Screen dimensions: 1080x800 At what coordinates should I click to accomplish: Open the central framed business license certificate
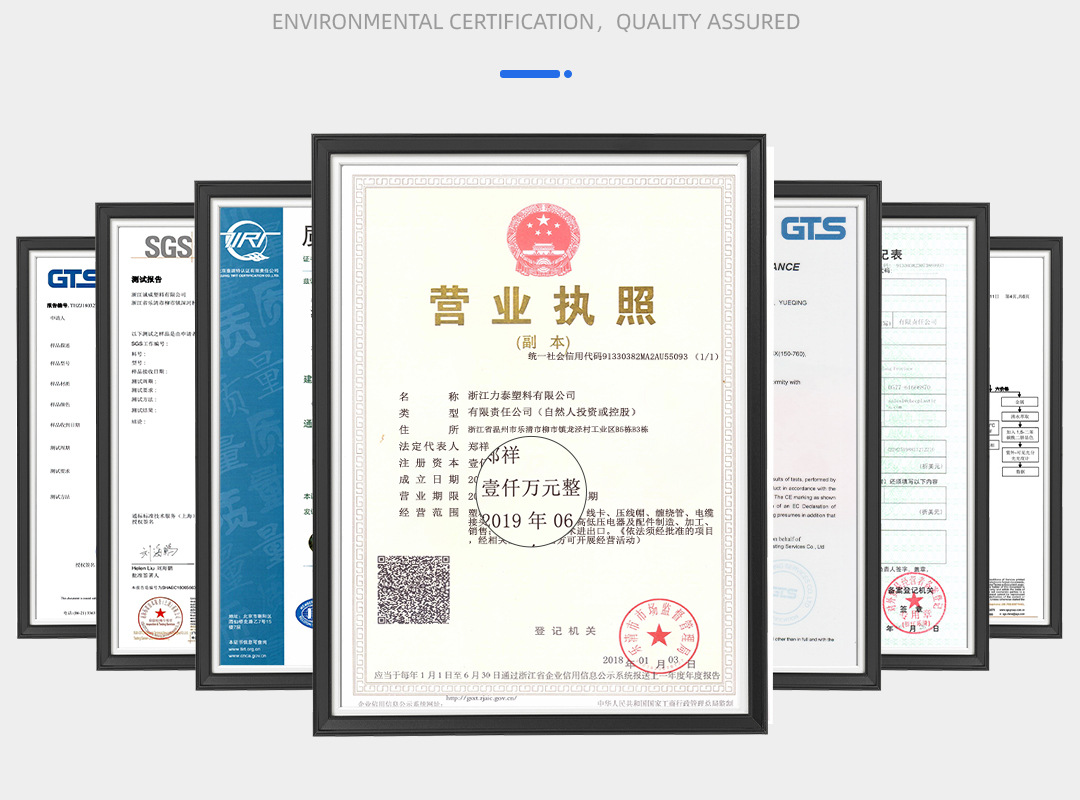[539, 435]
